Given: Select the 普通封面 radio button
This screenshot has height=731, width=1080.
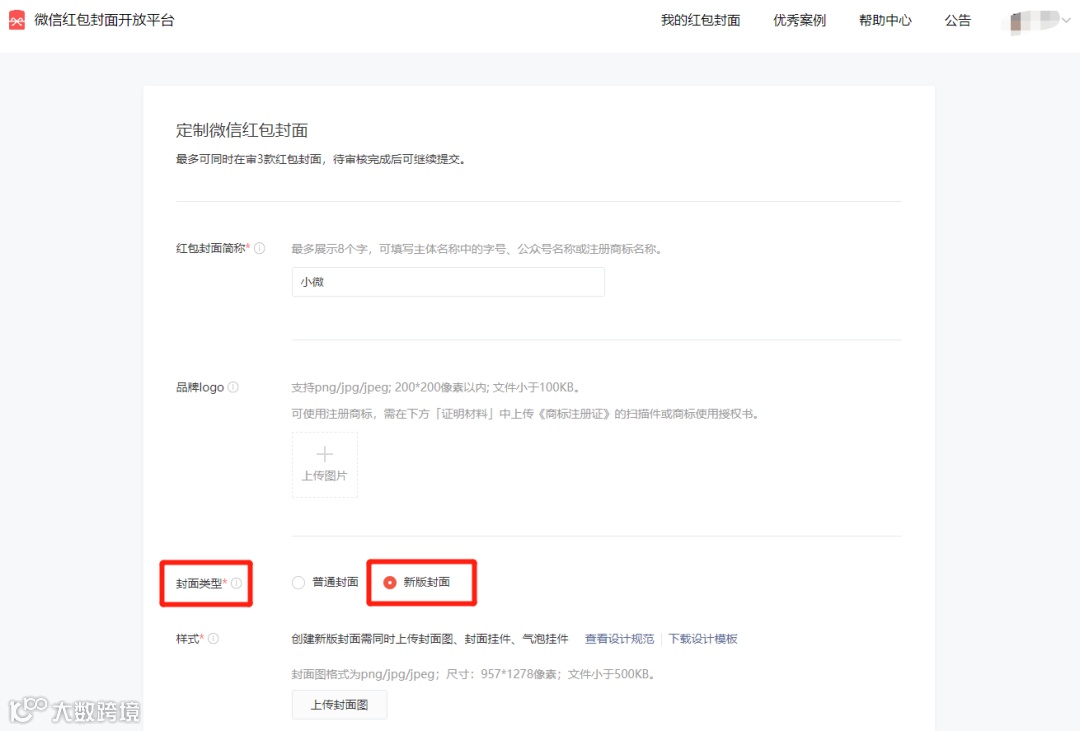Looking at the screenshot, I should click(x=298, y=583).
